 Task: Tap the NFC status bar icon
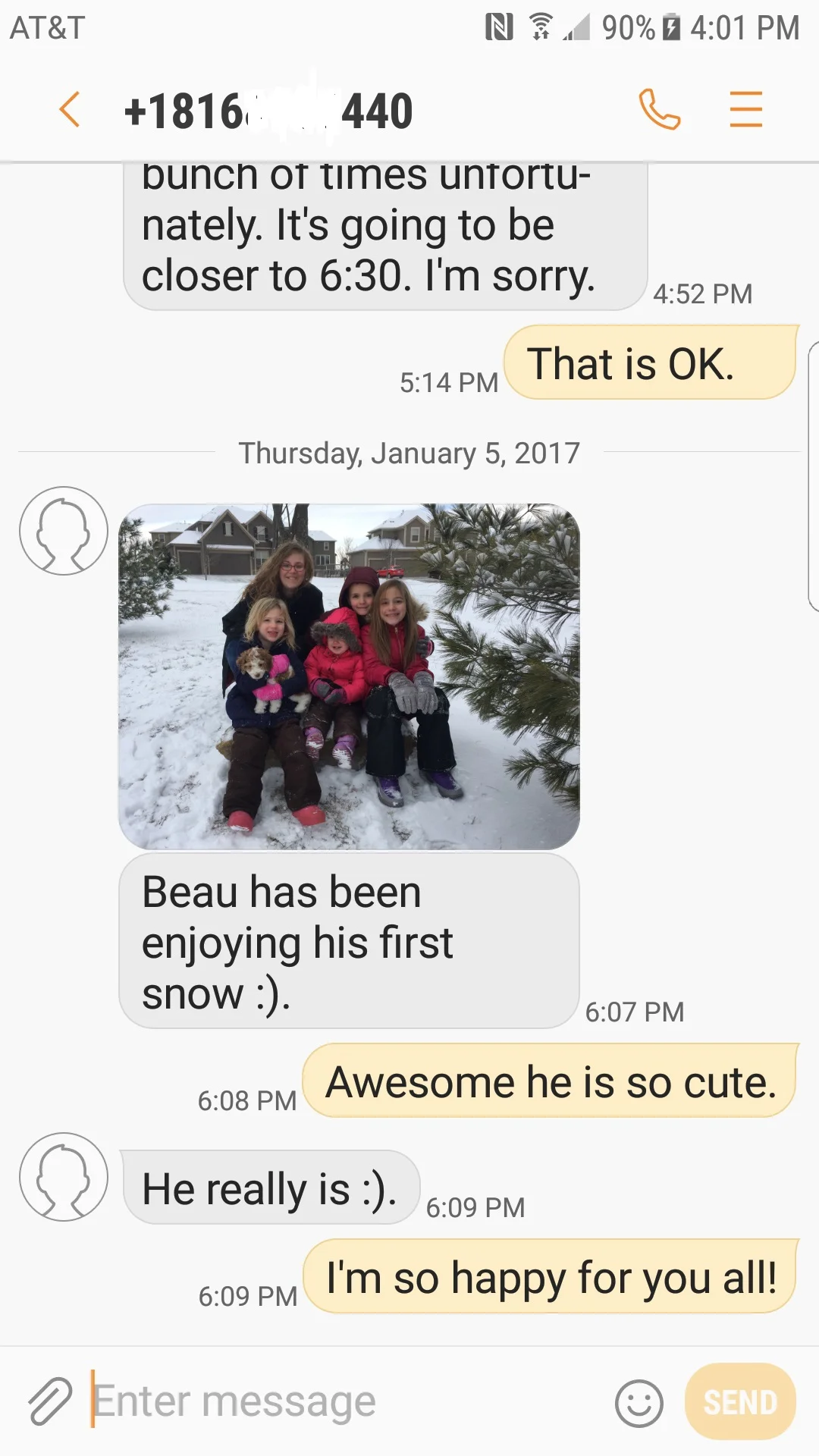[x=499, y=27]
